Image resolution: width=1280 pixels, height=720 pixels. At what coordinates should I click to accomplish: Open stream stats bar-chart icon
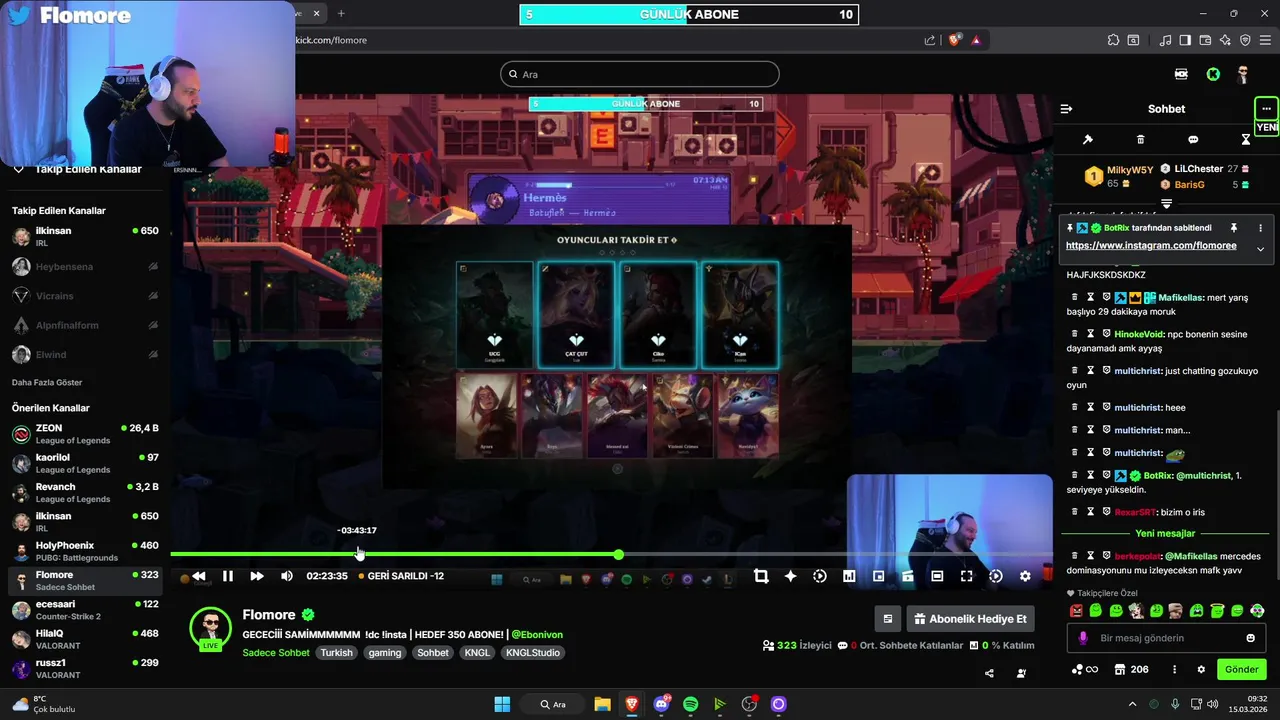pyautogui.click(x=849, y=576)
